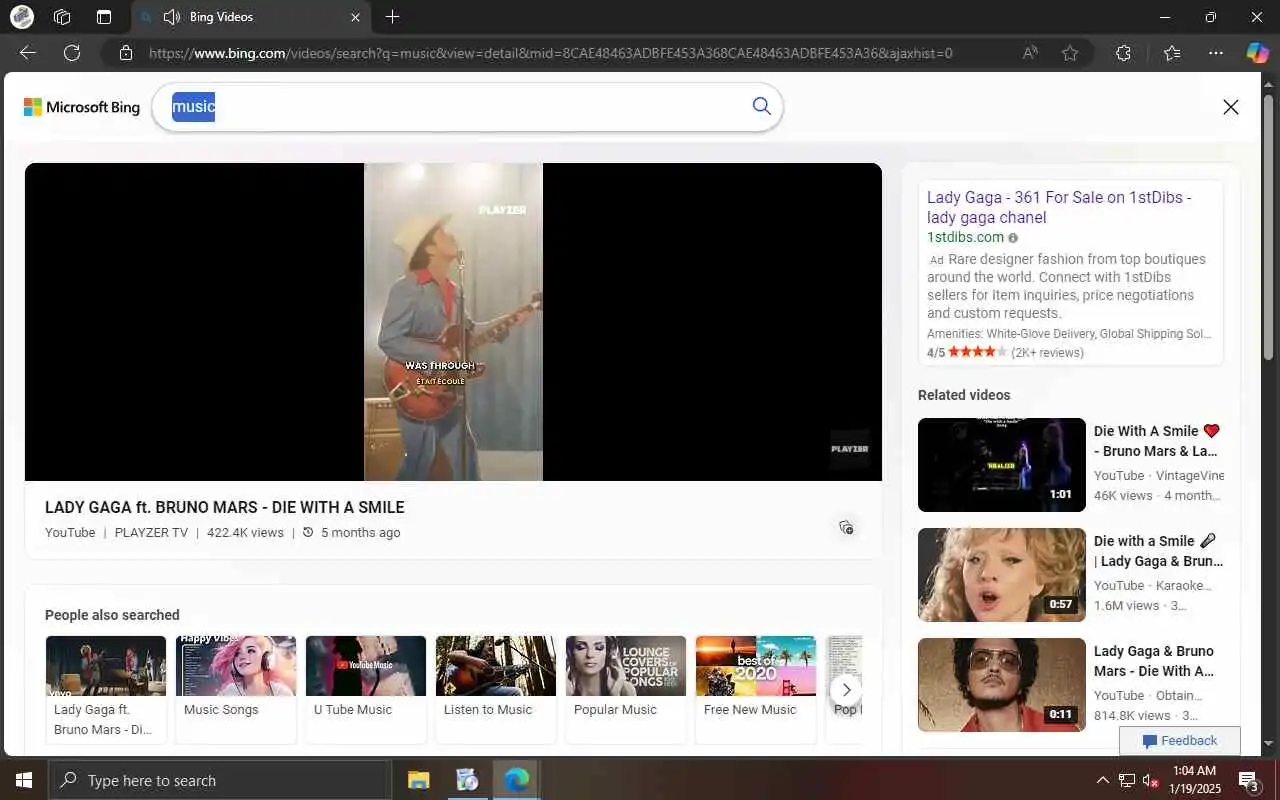Close the video detail view
This screenshot has height=800, width=1280.
coord(1231,107)
